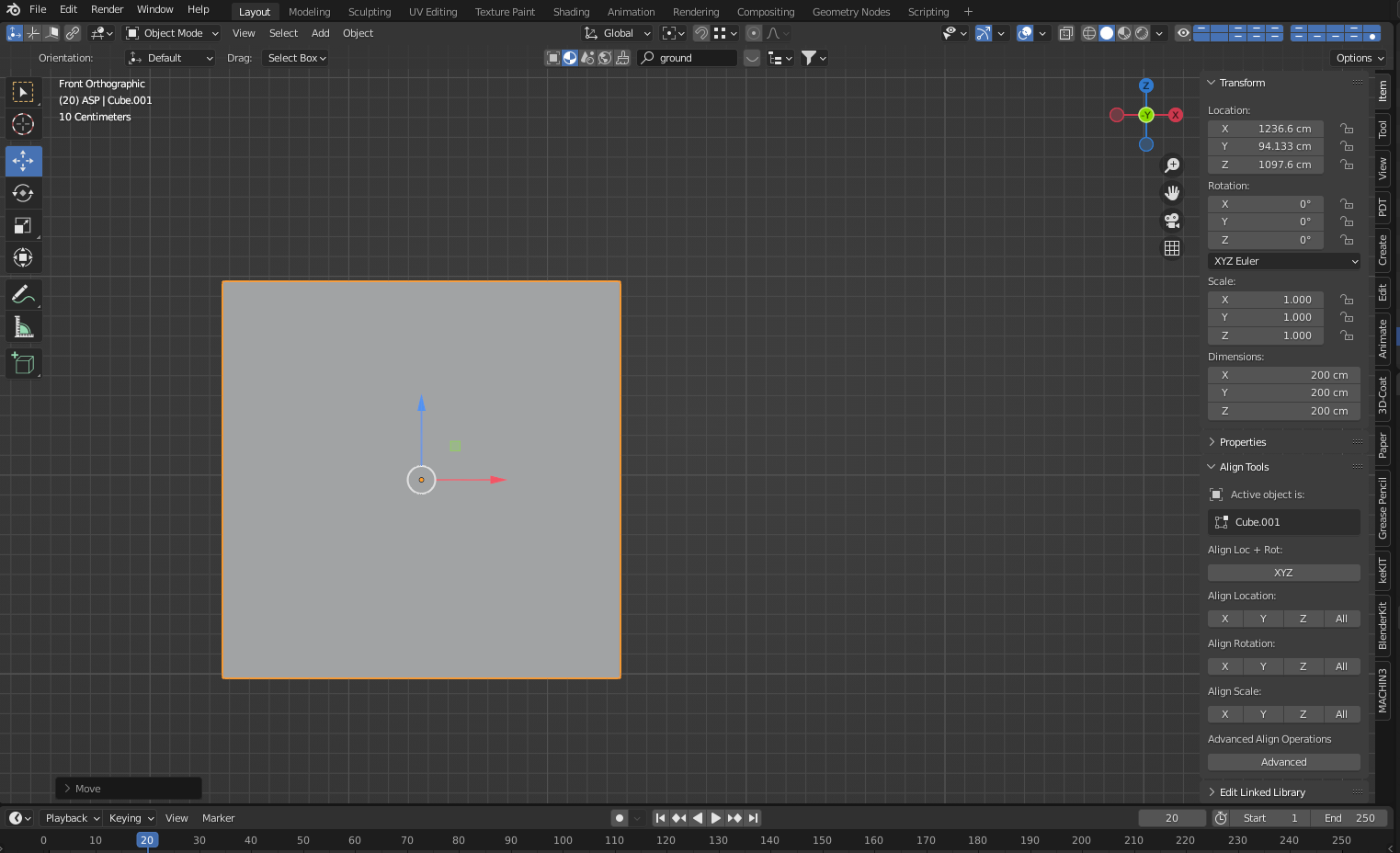
Task: Click the Zoom viewport icon
Action: 1172,165
